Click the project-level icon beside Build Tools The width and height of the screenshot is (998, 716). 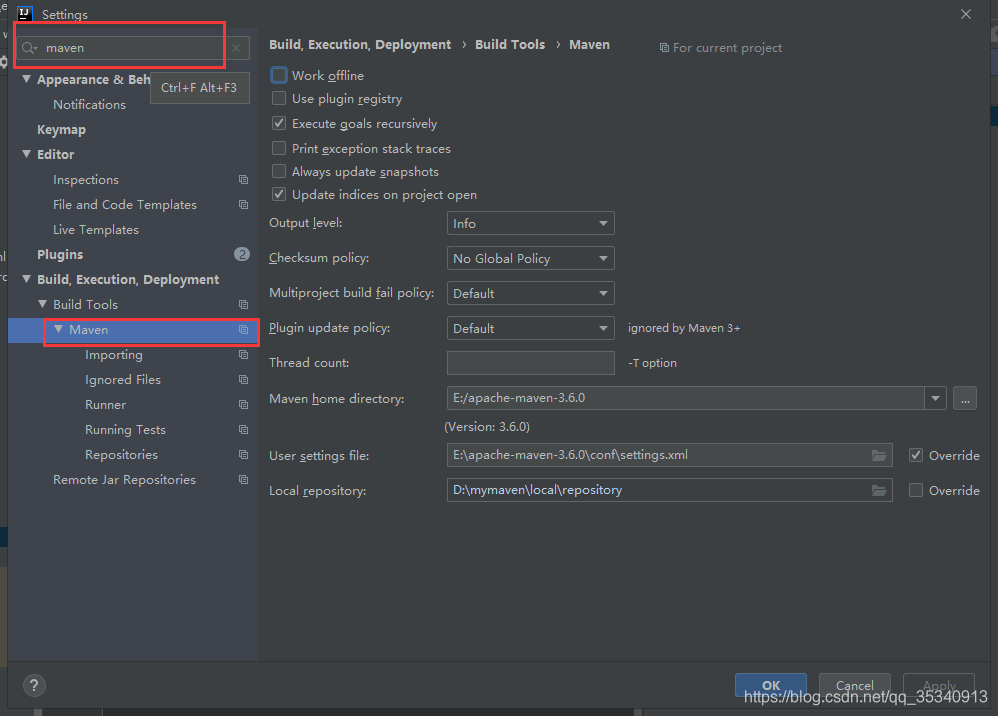click(243, 304)
